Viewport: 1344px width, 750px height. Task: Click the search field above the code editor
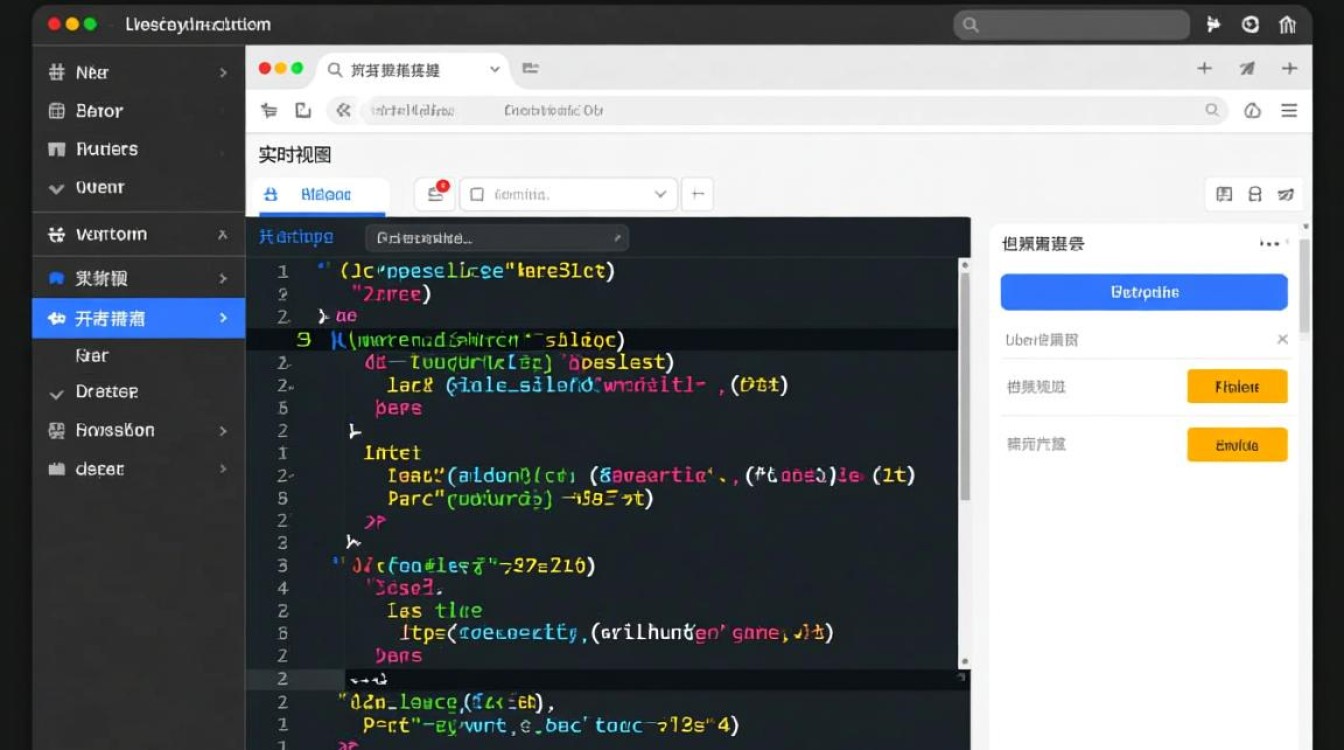pyautogui.click(x=497, y=238)
